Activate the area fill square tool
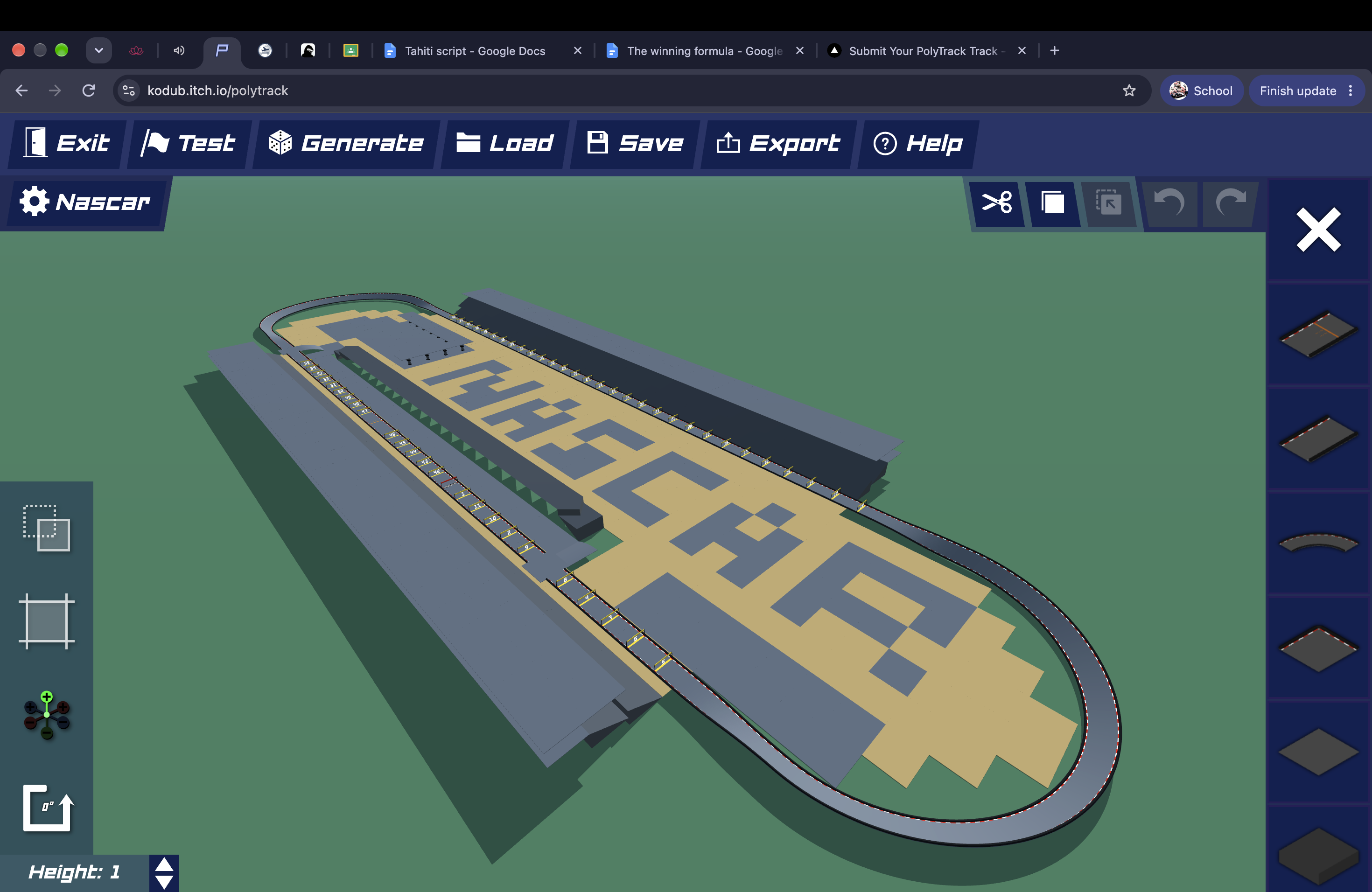The width and height of the screenshot is (1372, 892). [x=47, y=621]
